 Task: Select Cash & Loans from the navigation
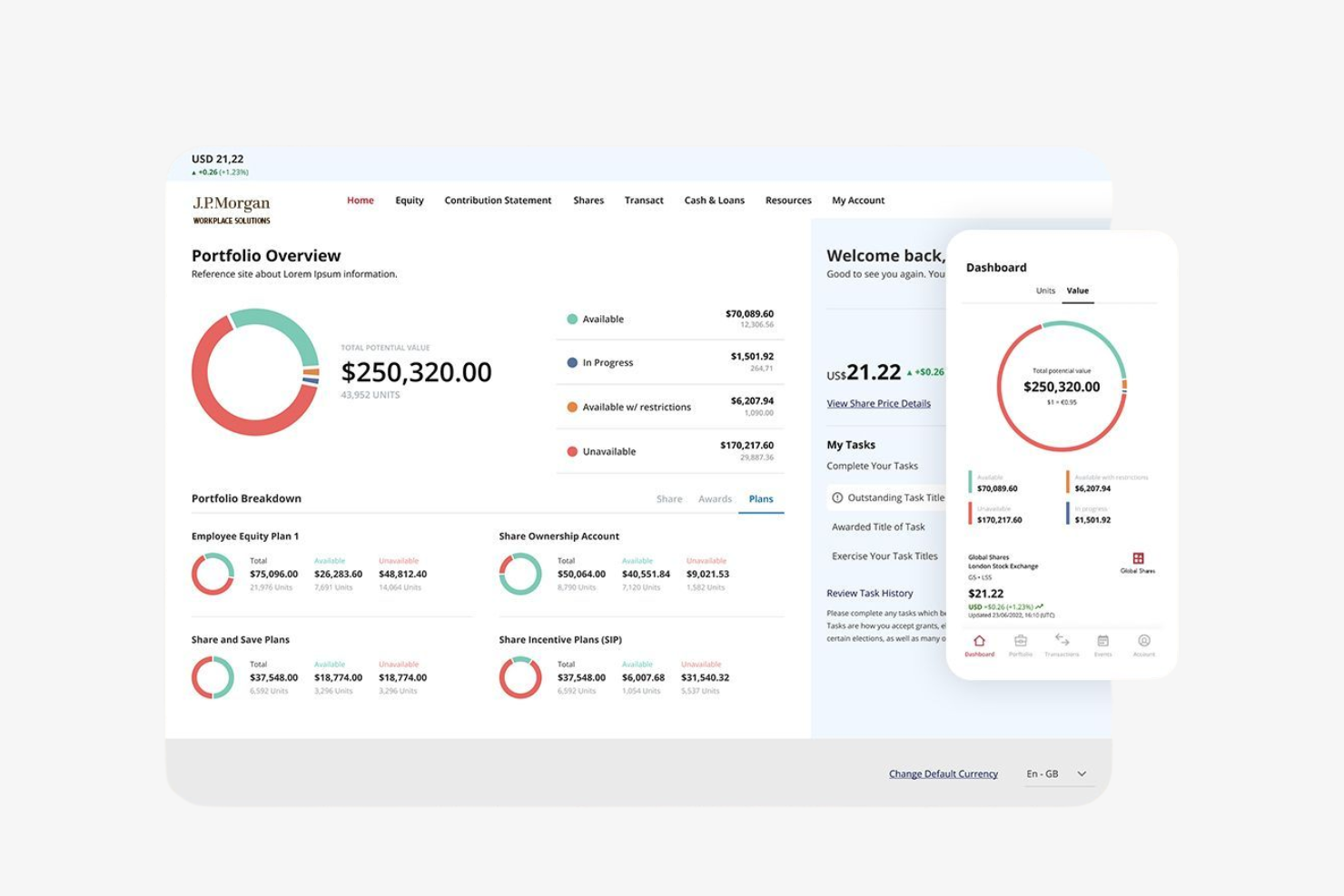[x=715, y=200]
